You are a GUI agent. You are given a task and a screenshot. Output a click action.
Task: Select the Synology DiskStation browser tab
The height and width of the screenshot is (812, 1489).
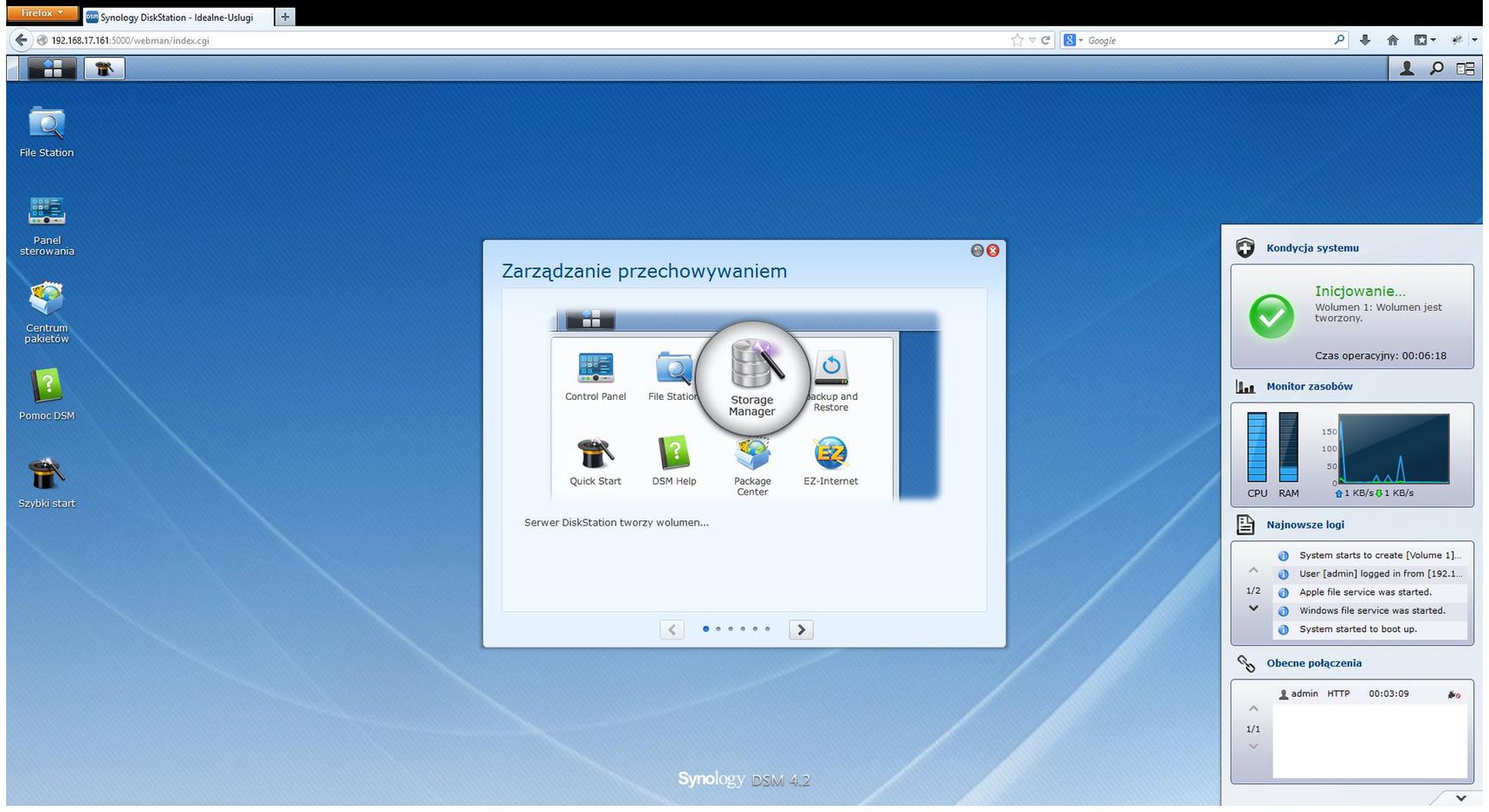177,17
